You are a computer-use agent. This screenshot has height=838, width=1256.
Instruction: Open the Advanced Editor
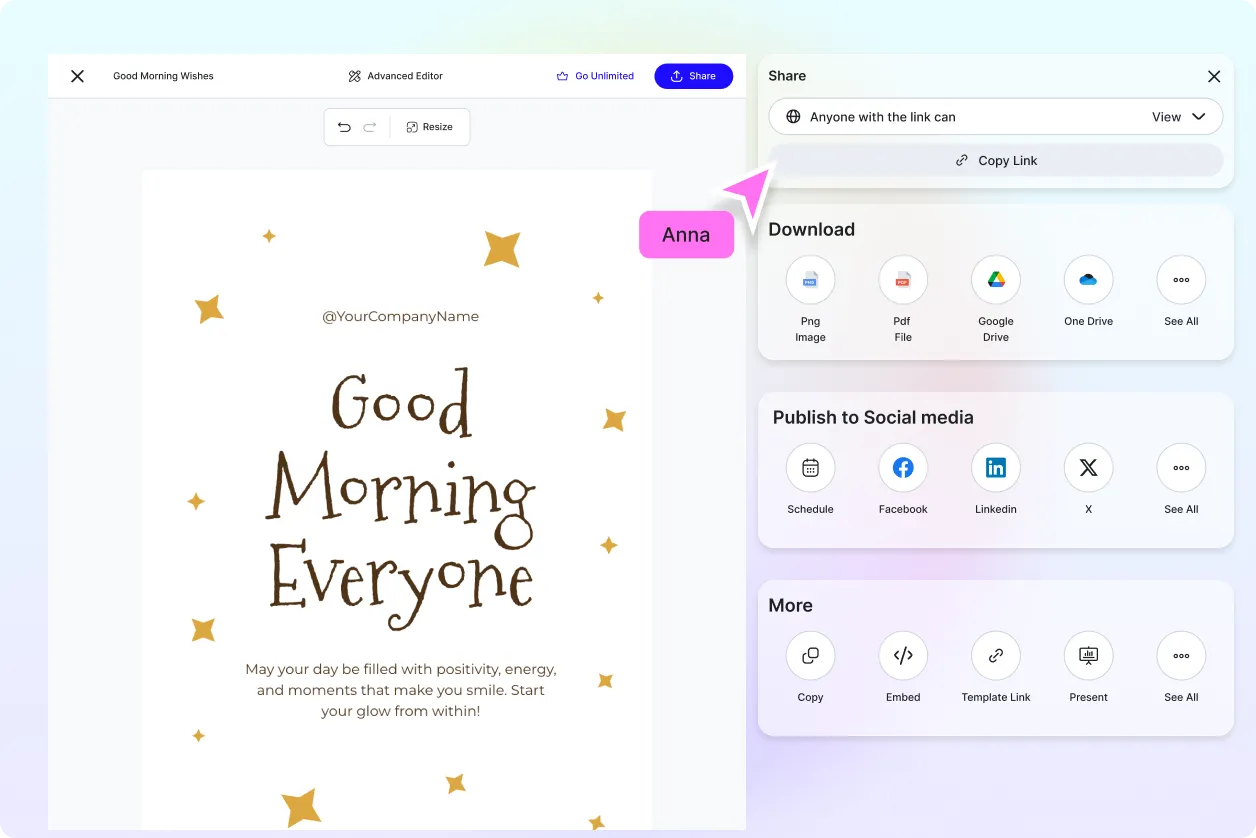coord(395,76)
